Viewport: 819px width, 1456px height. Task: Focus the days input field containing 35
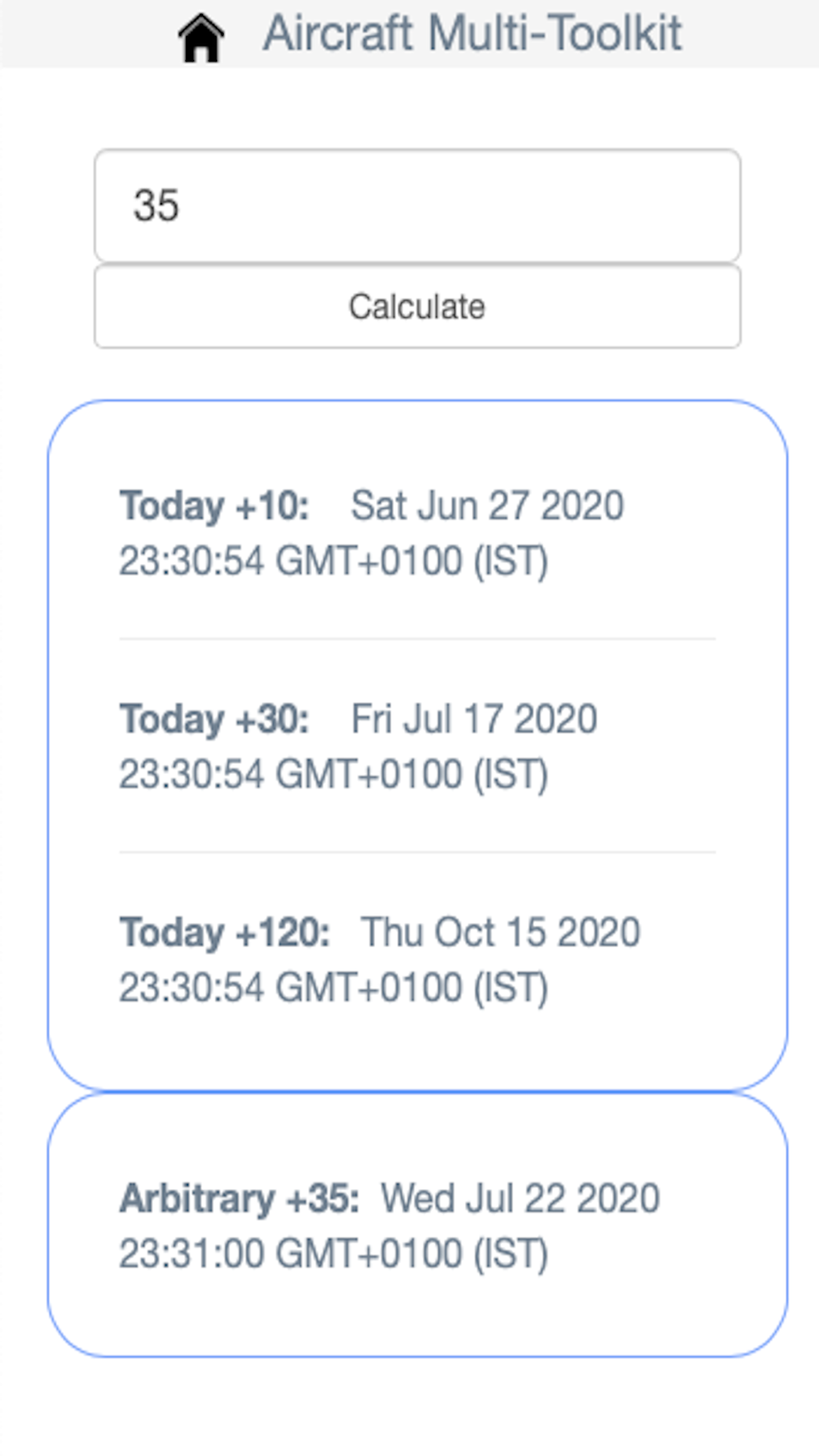tap(418, 206)
